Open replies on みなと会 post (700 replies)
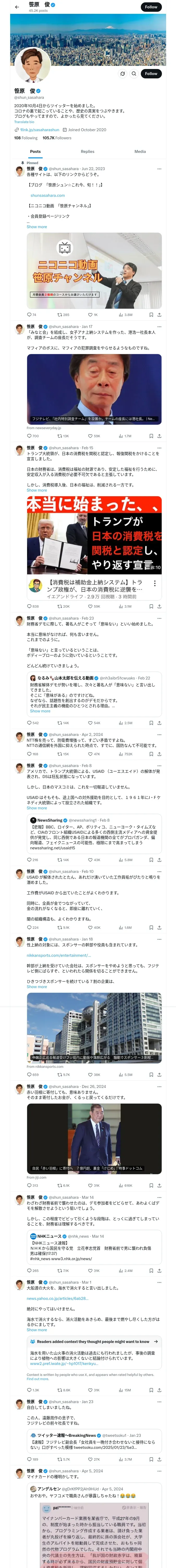The image size is (176, 1568). [29, 436]
